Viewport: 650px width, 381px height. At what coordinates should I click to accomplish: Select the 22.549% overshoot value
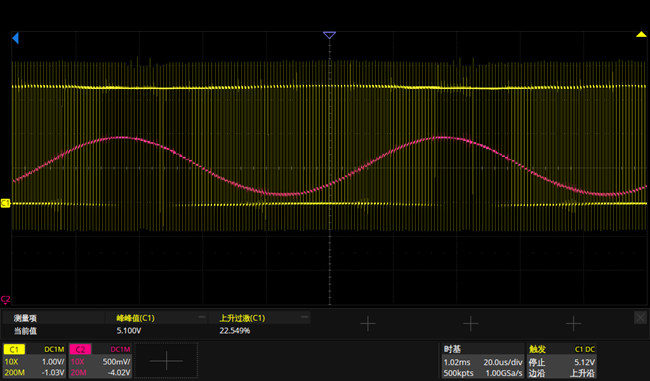(235, 331)
